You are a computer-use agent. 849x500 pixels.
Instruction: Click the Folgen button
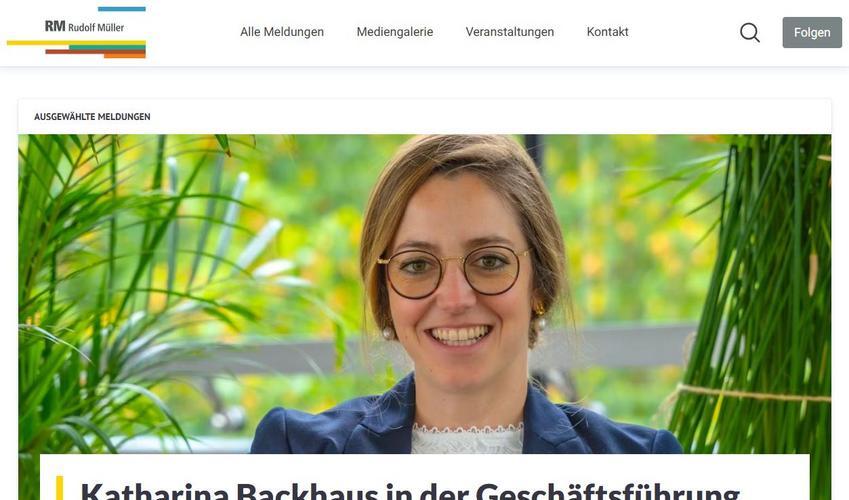pyautogui.click(x=812, y=33)
